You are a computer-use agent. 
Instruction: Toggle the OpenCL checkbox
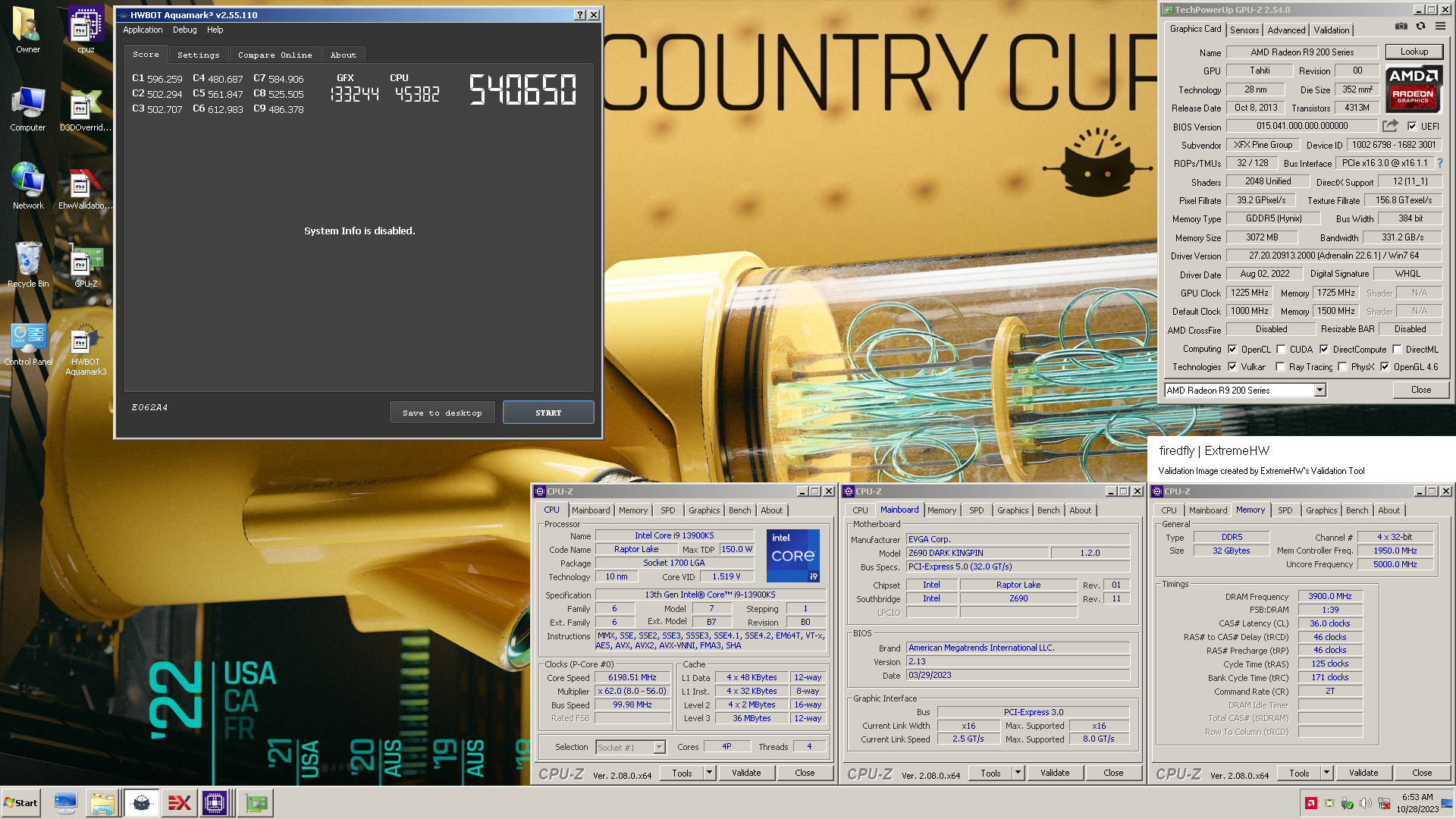tap(1232, 350)
